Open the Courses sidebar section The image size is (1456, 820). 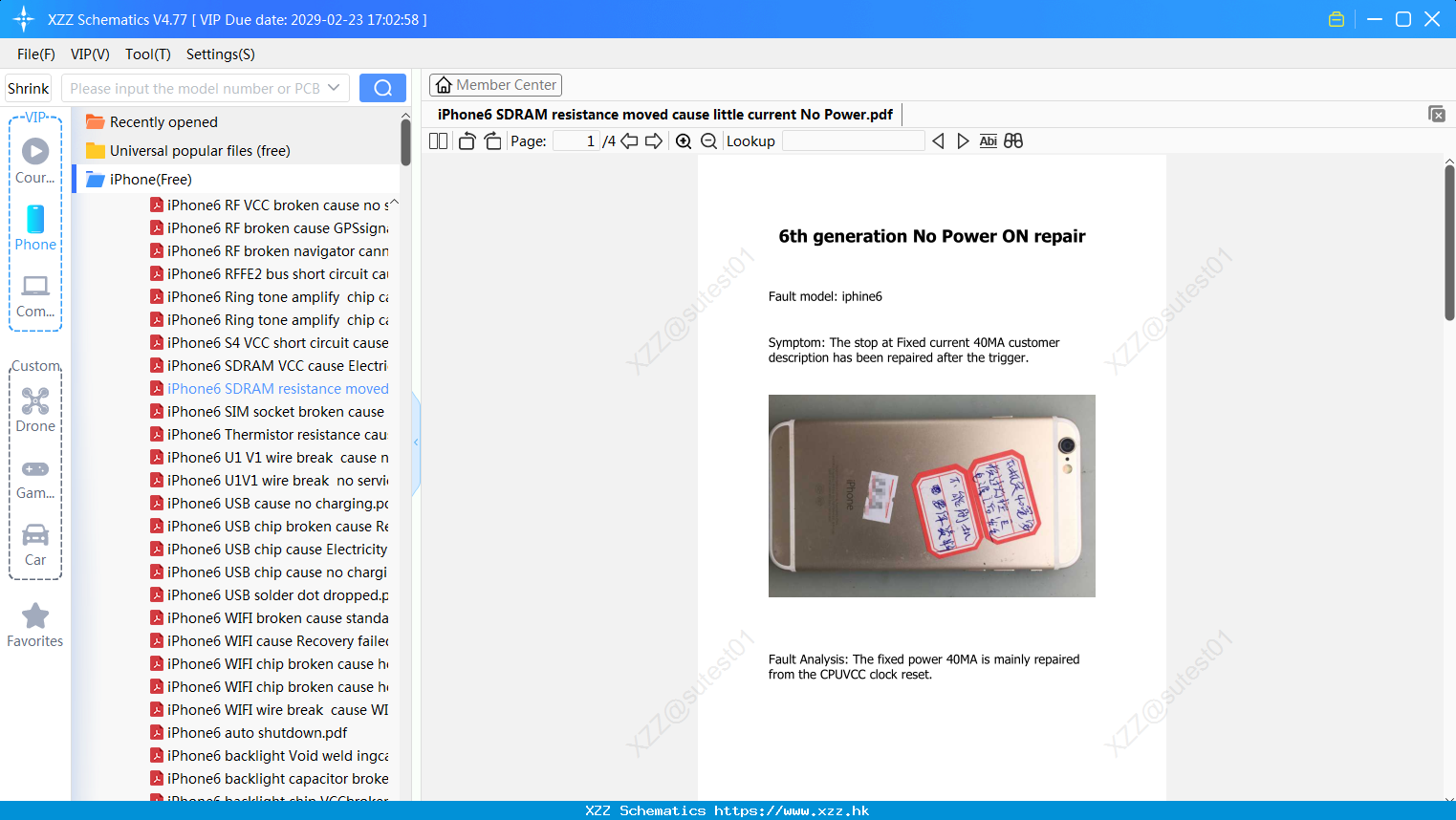(x=35, y=161)
